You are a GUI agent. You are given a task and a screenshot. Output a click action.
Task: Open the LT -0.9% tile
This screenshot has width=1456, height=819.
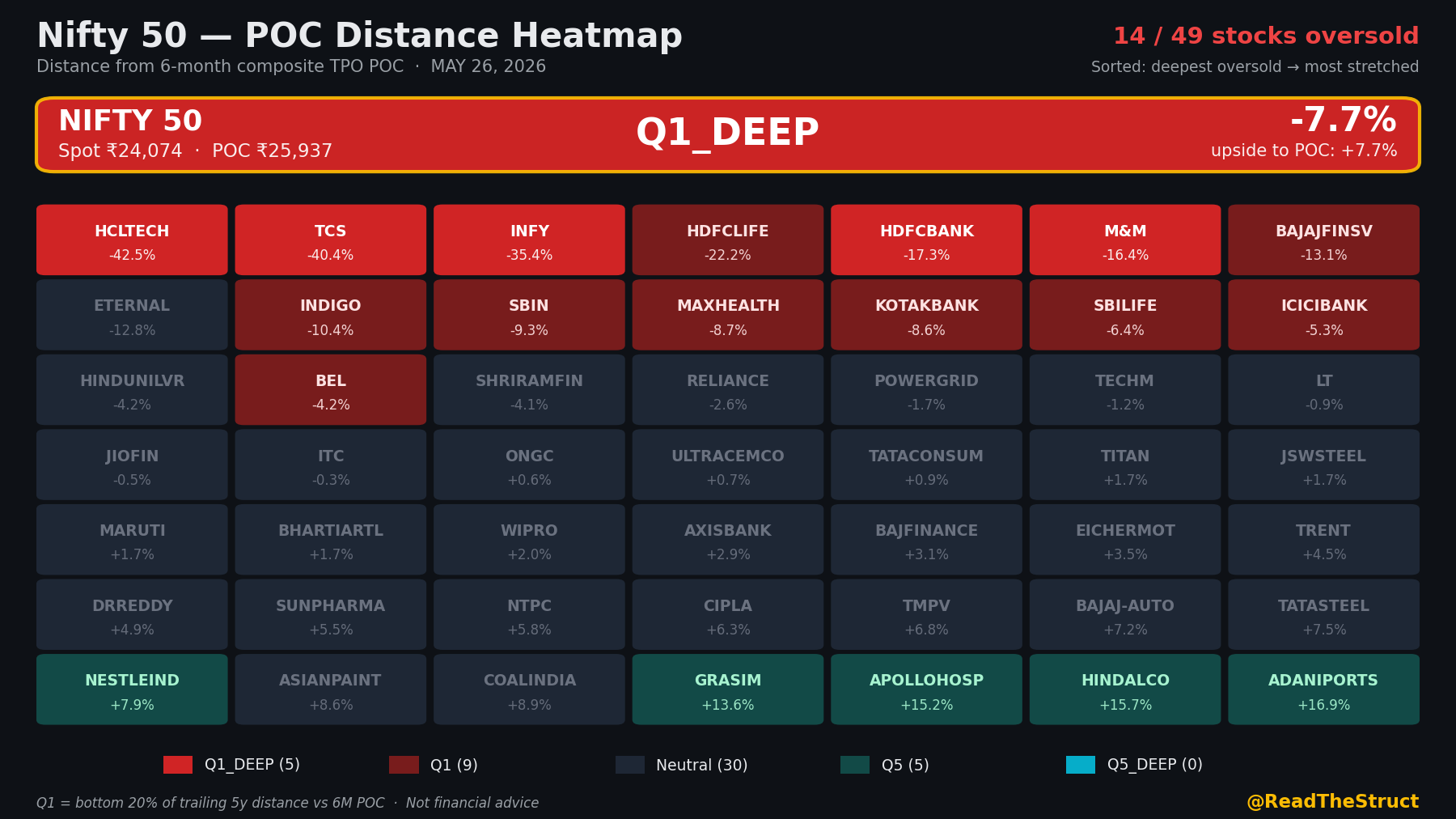tap(1323, 390)
